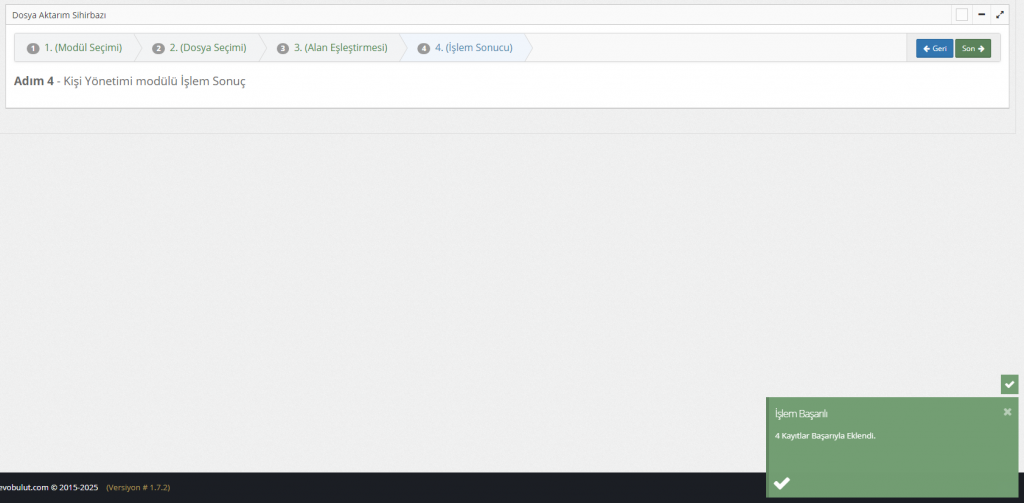Collapse the Dosya Aktarım Sihirbazı panel
Image resolution: width=1024 pixels, height=503 pixels.
tap(982, 15)
